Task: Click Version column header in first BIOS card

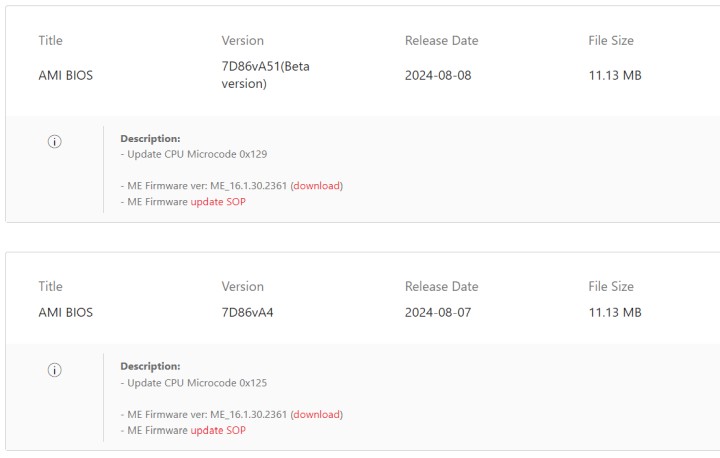Action: point(243,41)
